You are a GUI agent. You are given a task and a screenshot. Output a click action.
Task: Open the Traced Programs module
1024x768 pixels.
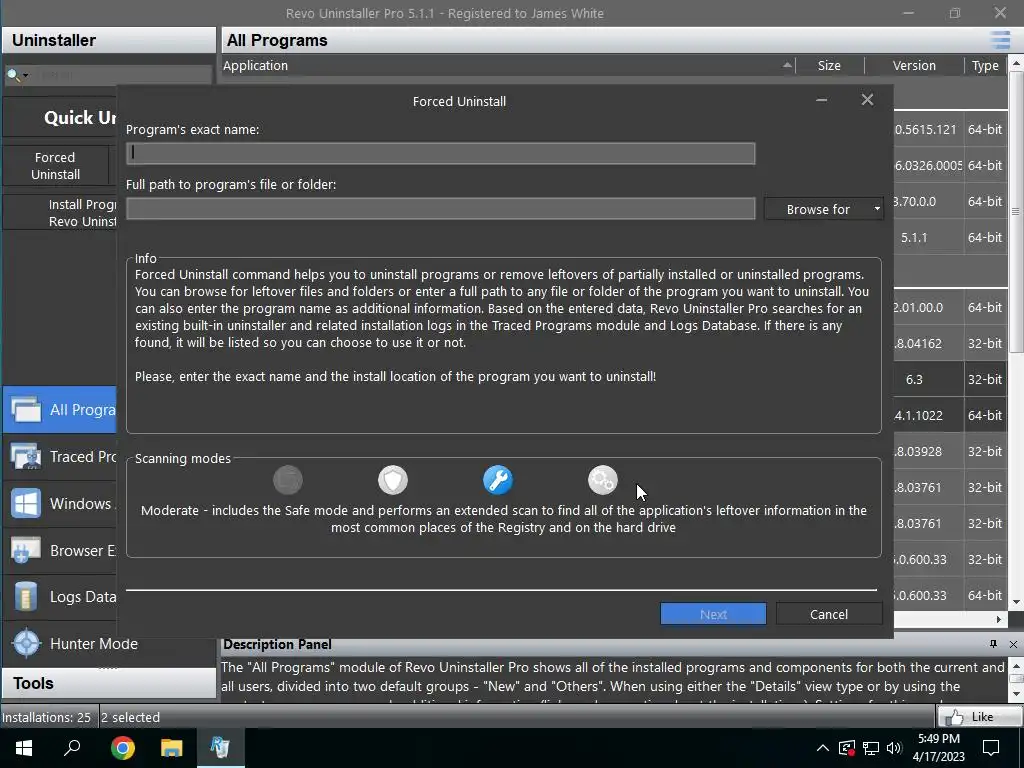60,456
